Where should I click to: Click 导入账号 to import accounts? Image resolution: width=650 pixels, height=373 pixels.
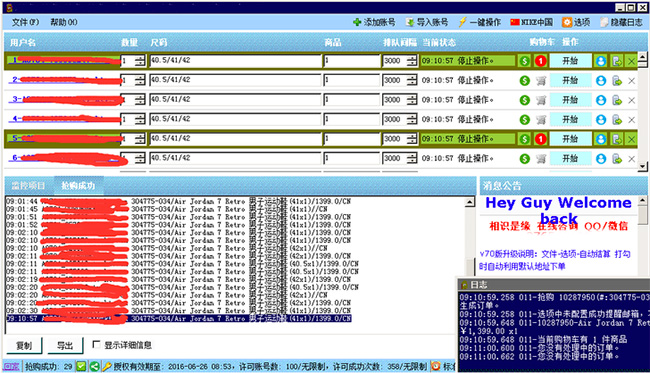coord(427,22)
